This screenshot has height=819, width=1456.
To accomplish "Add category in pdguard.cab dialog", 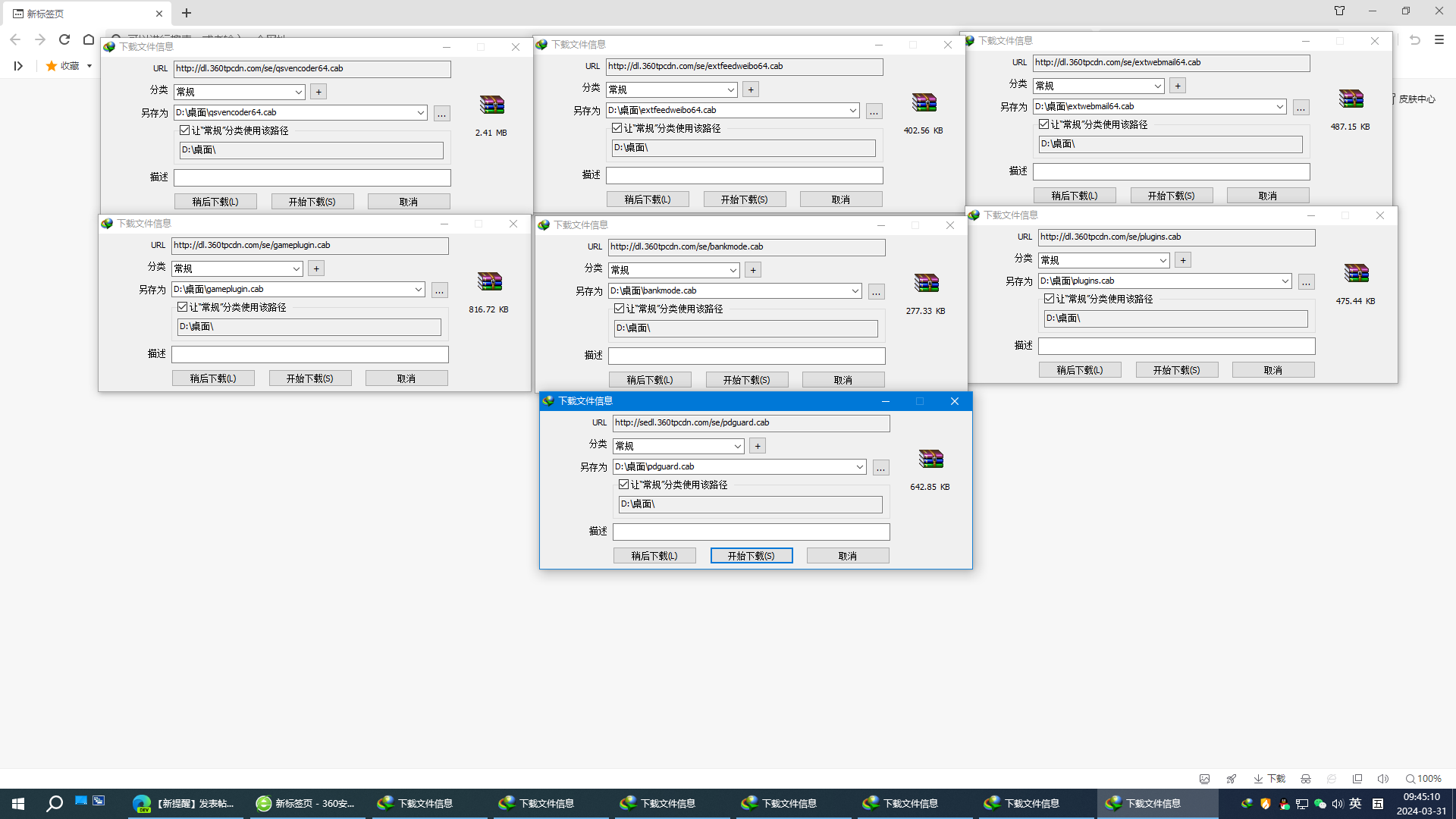I will 758,446.
